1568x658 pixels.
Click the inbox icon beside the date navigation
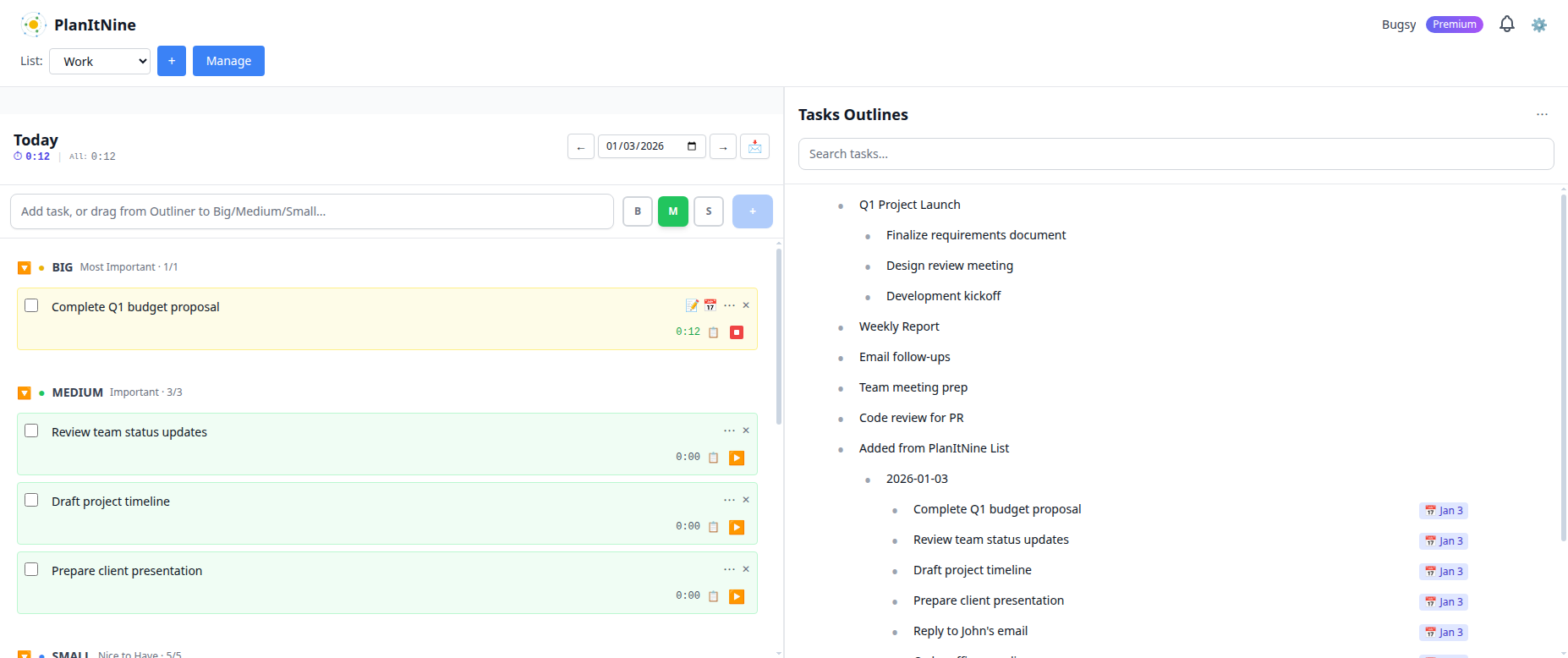(x=754, y=146)
